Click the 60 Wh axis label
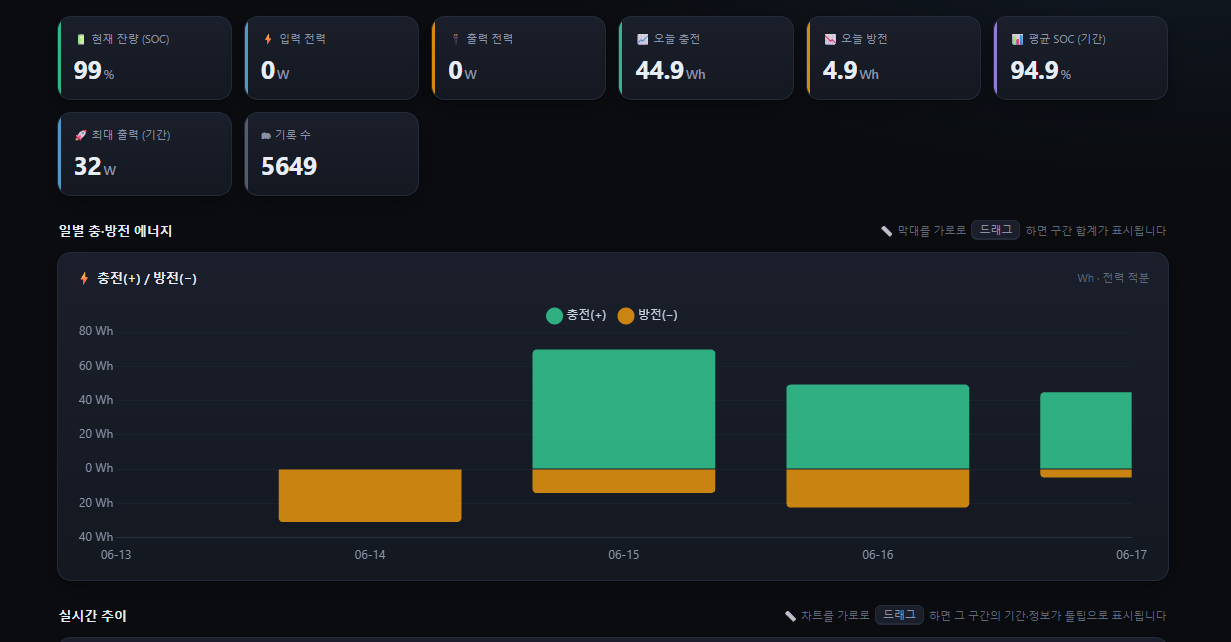The width and height of the screenshot is (1231, 642). point(97,366)
